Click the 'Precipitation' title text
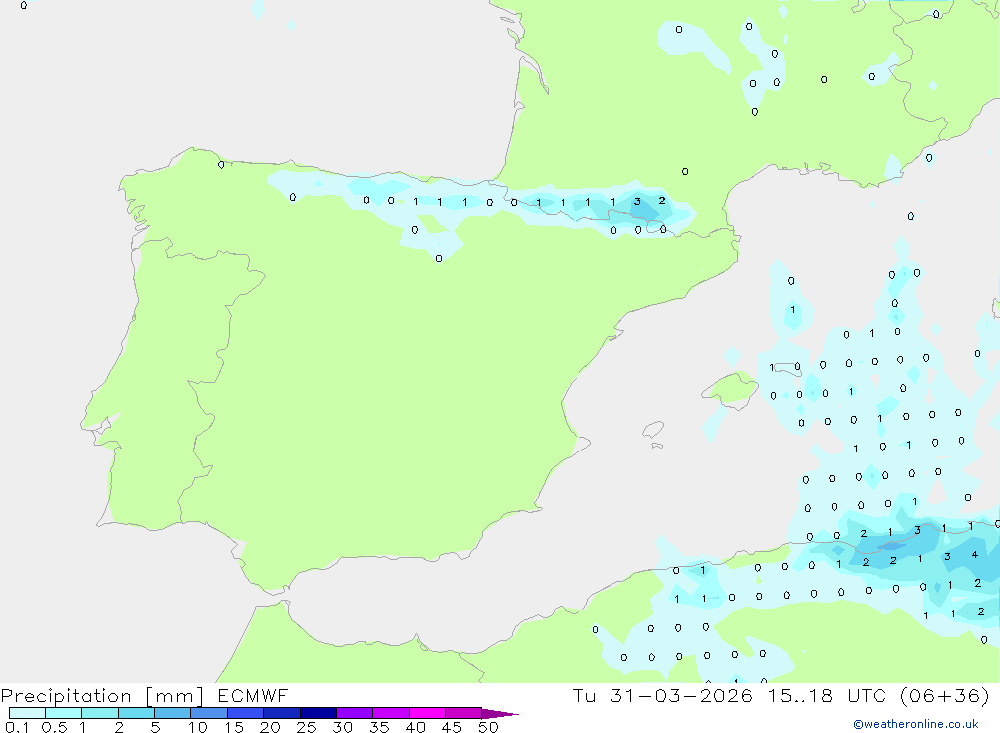Image resolution: width=1000 pixels, height=733 pixels. pyautogui.click(x=66, y=696)
